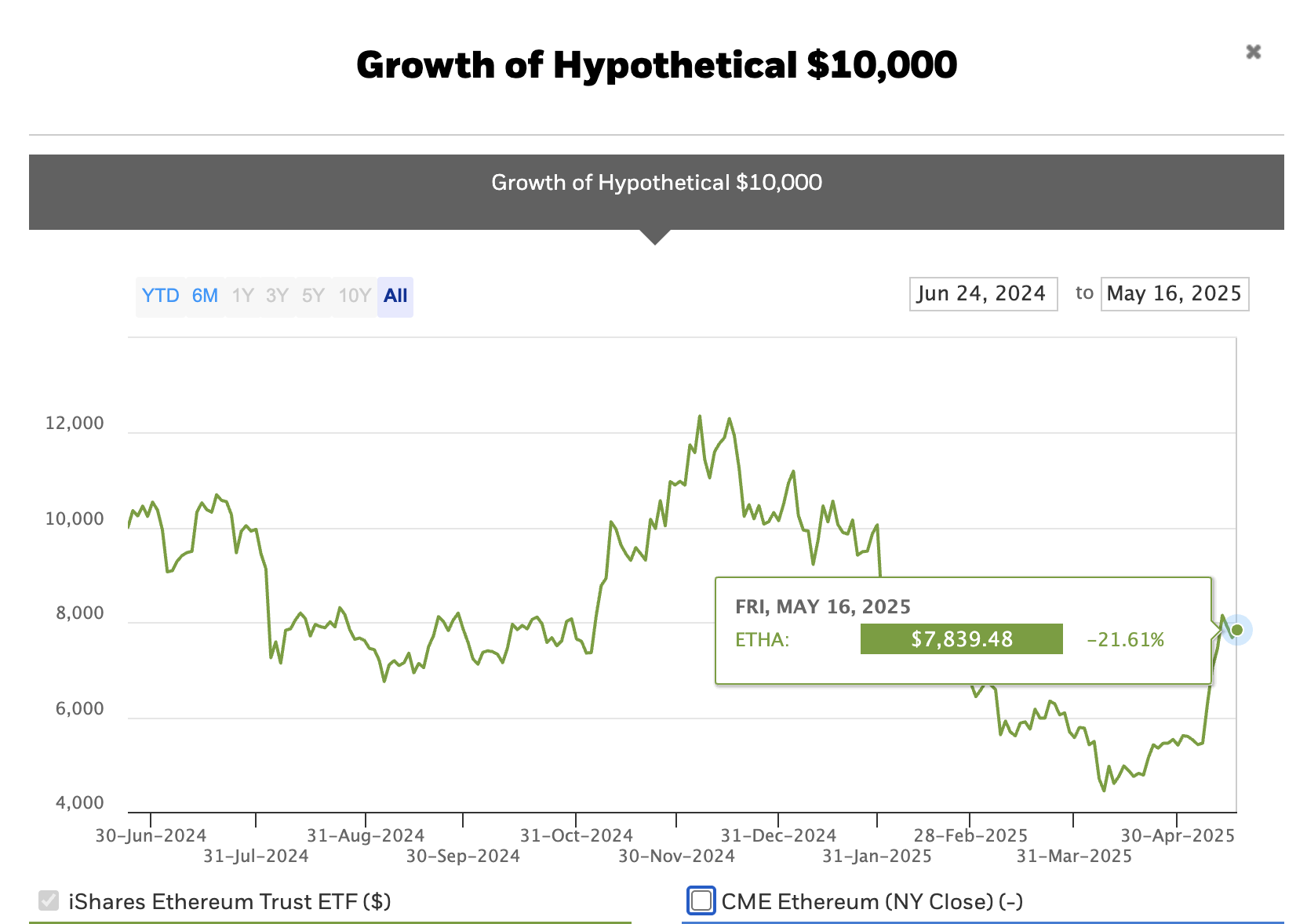Click the highlighted May 16 data point marker
The width and height of the screenshot is (1307, 924).
pos(1237,630)
